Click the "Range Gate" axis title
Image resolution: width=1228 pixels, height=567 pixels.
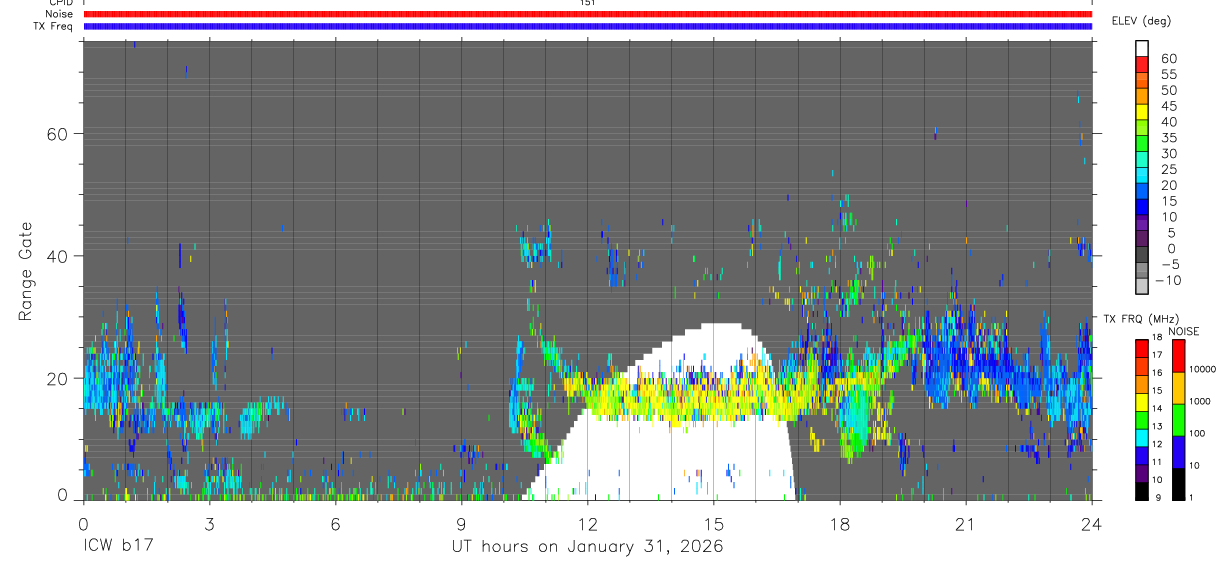(26, 272)
